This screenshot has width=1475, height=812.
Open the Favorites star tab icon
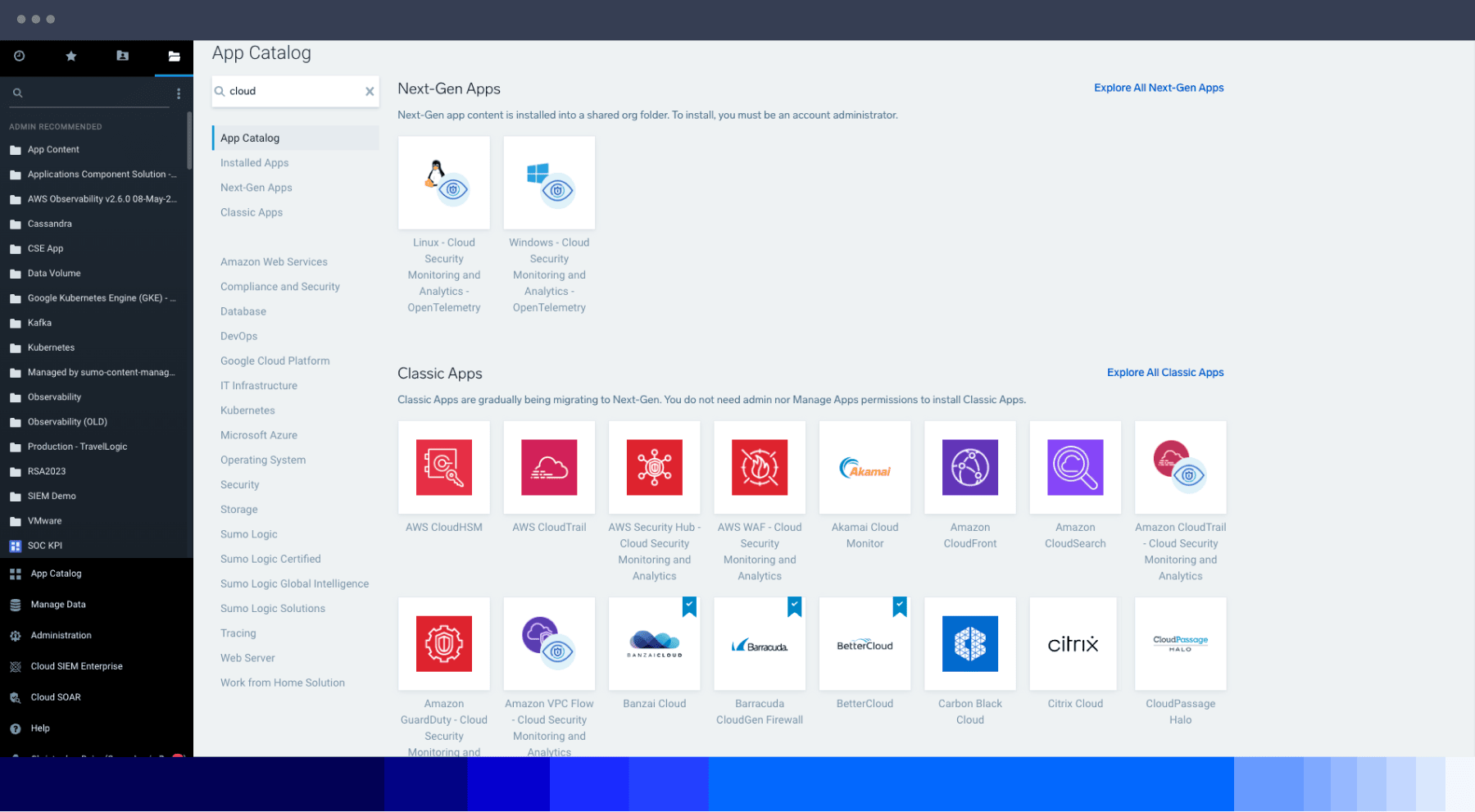point(71,56)
